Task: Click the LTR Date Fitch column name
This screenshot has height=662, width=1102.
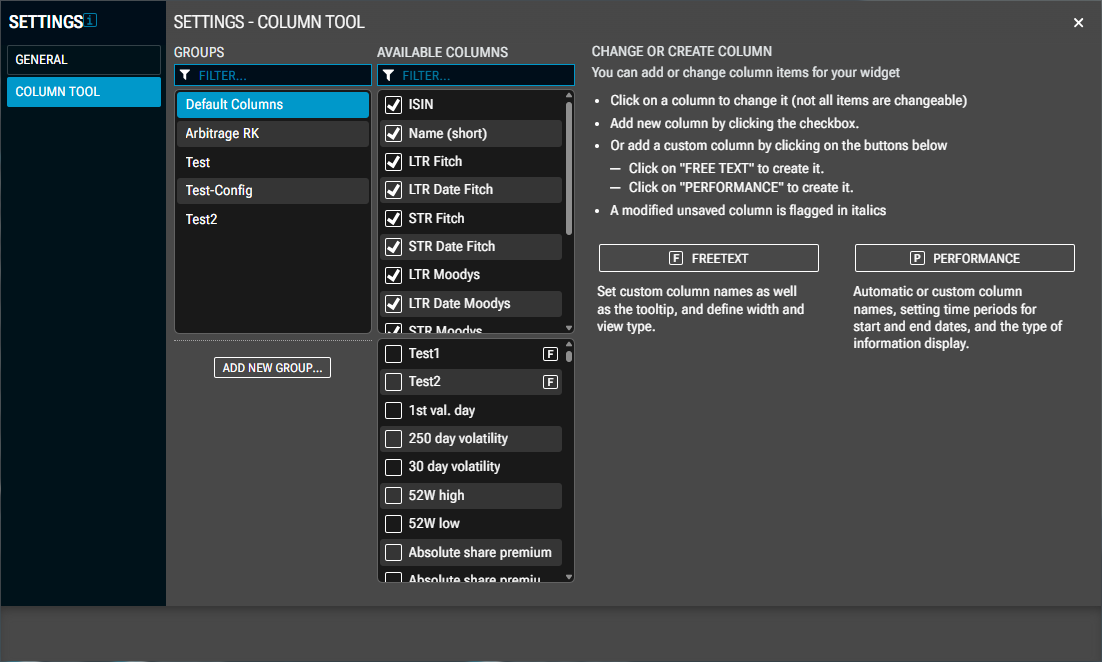Action: coord(450,190)
